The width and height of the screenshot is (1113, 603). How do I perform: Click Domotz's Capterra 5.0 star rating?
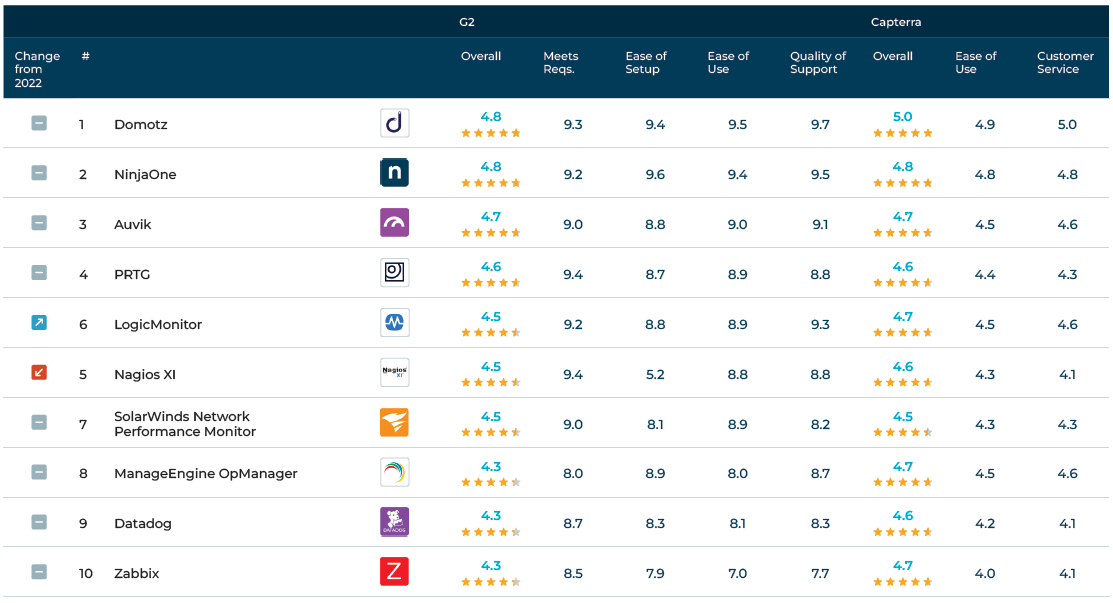(902, 124)
